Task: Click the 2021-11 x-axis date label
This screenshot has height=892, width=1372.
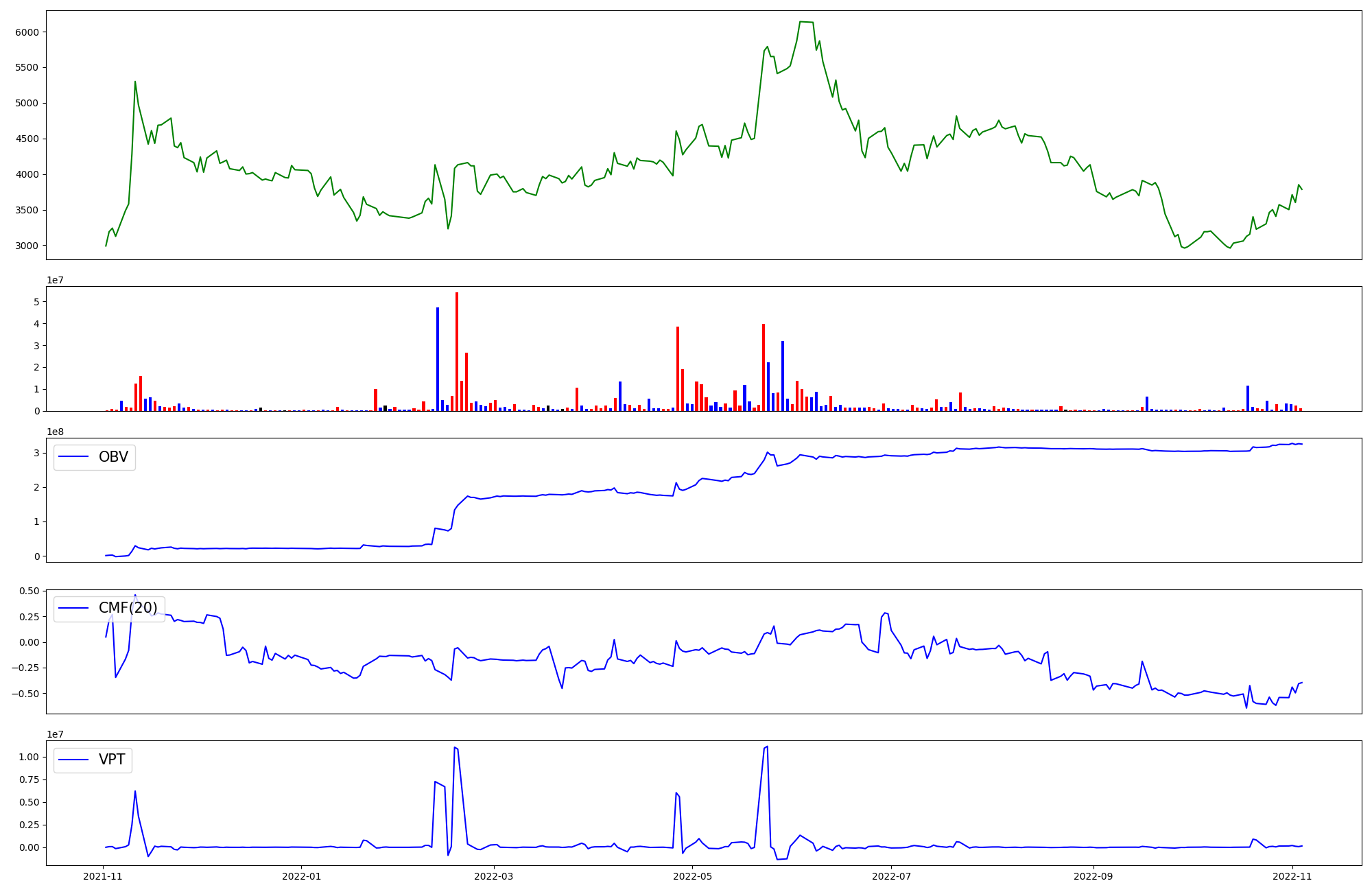Action: [x=103, y=876]
